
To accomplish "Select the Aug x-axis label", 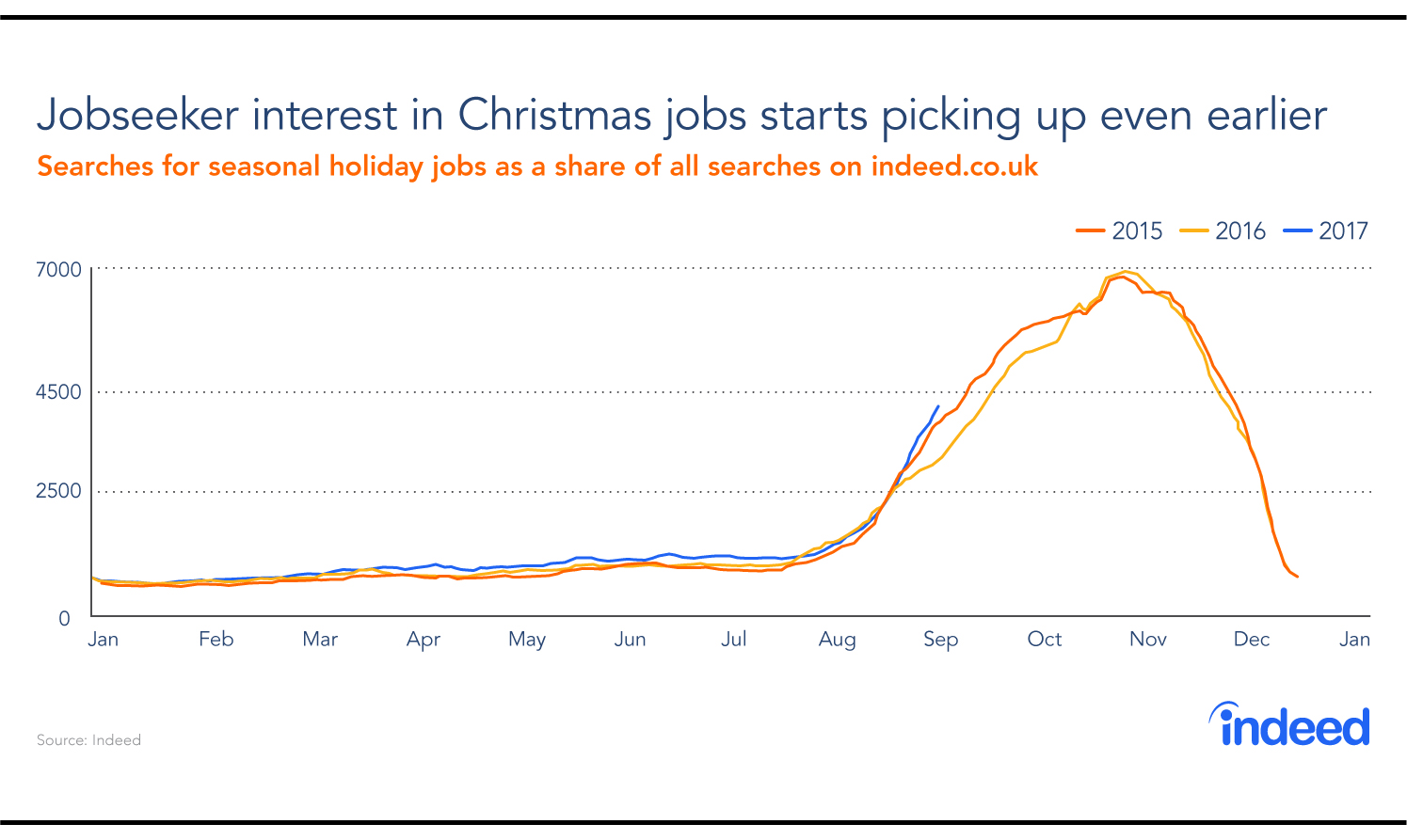I will [x=837, y=640].
